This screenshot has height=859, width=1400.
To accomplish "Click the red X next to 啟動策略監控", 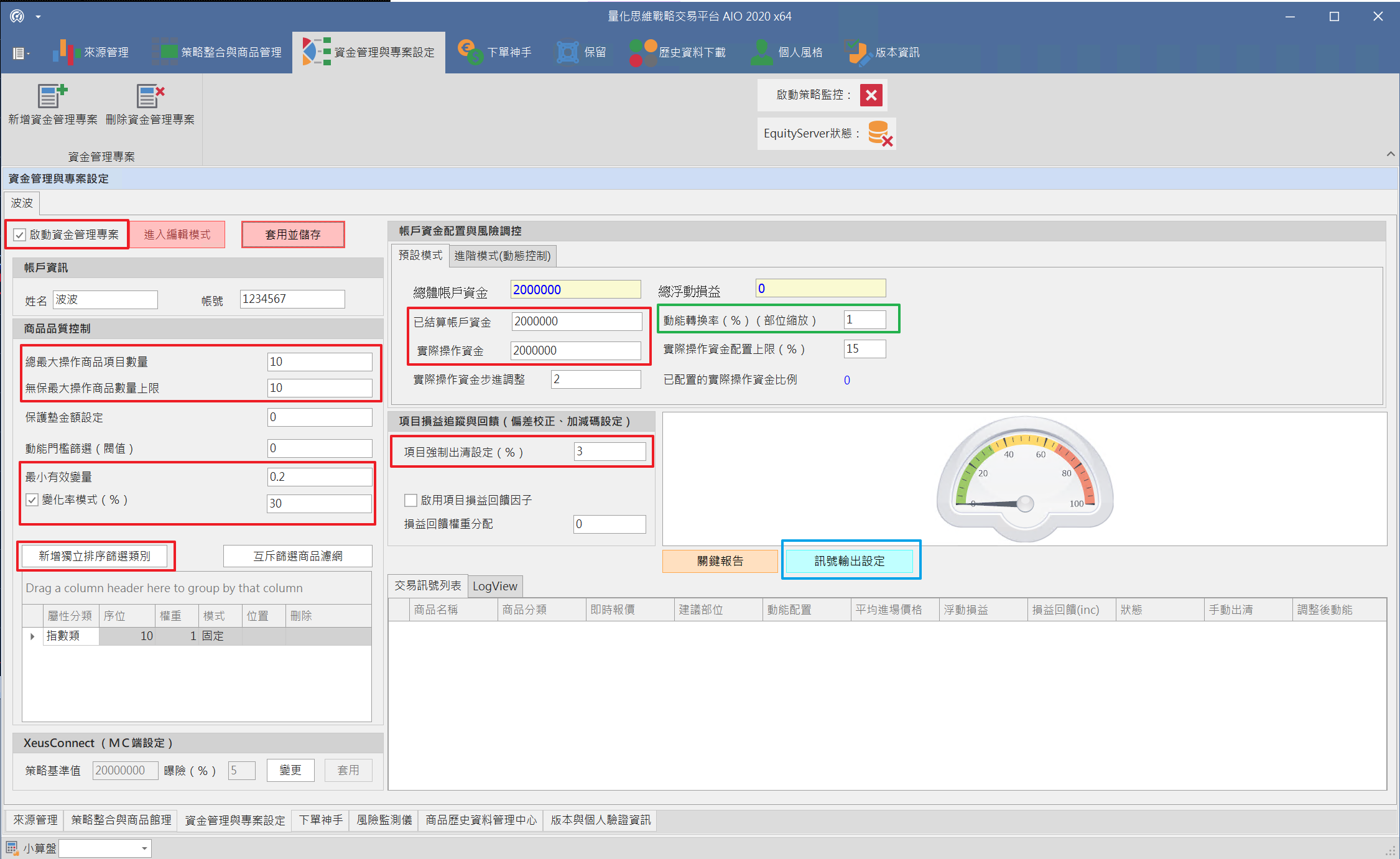I will [871, 95].
